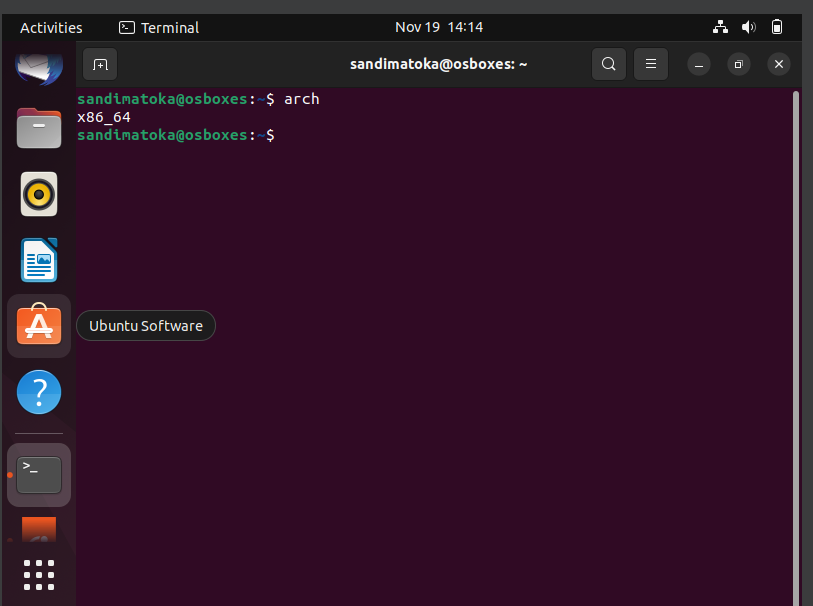
Task: Open the Activities overview
Action: point(51,27)
